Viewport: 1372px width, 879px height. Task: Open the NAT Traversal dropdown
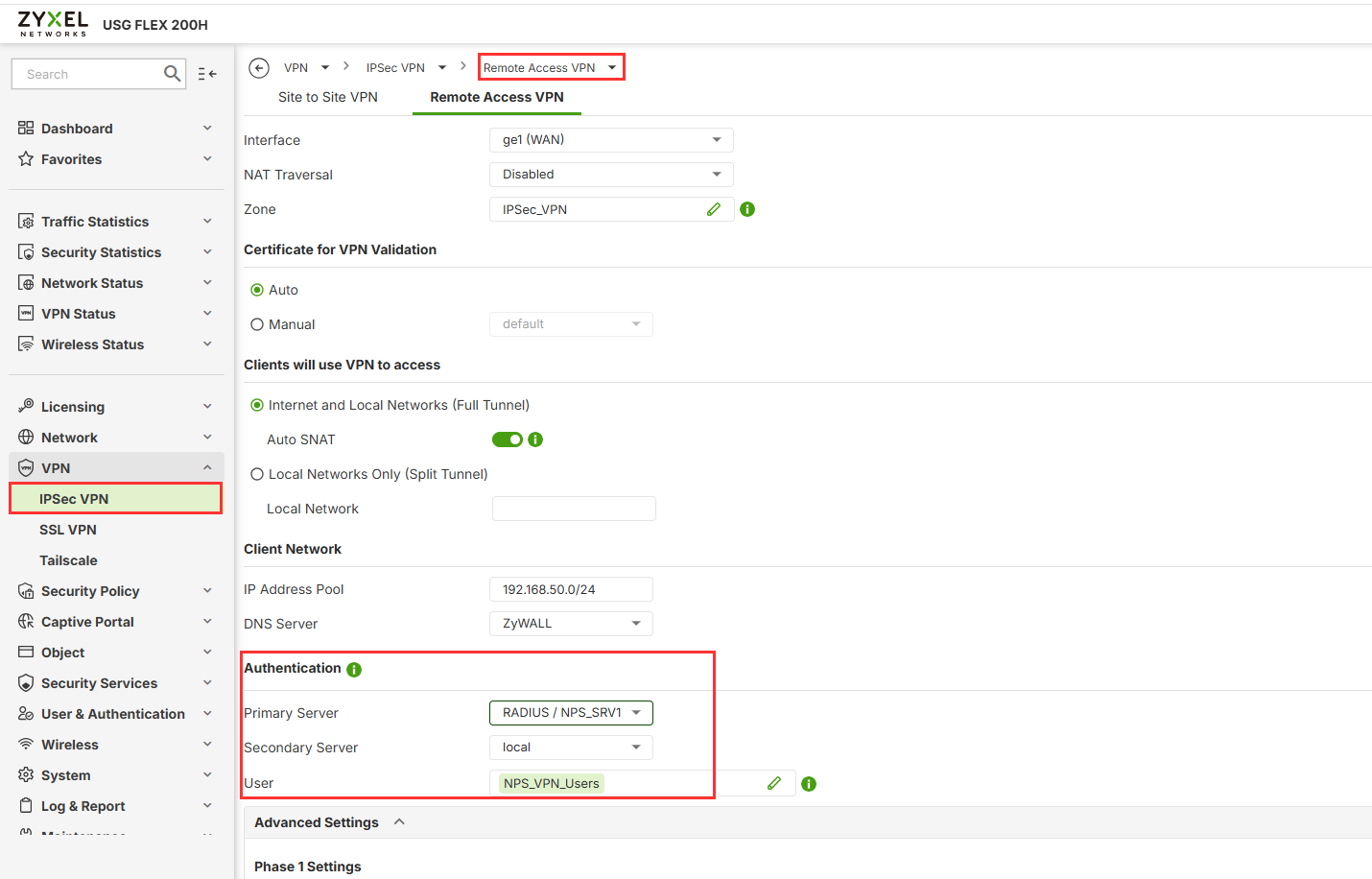coord(611,175)
